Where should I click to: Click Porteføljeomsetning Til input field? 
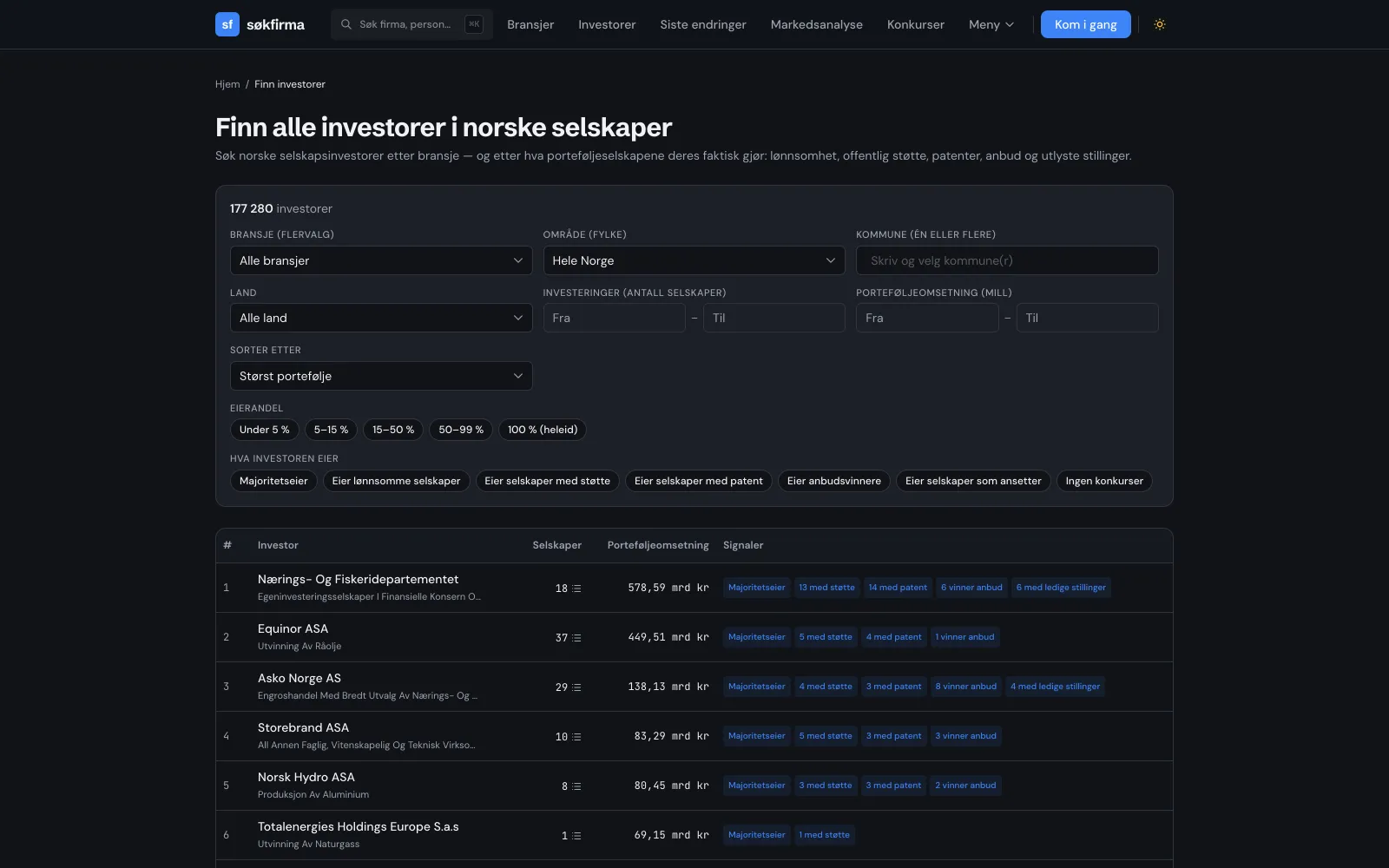click(x=1087, y=318)
